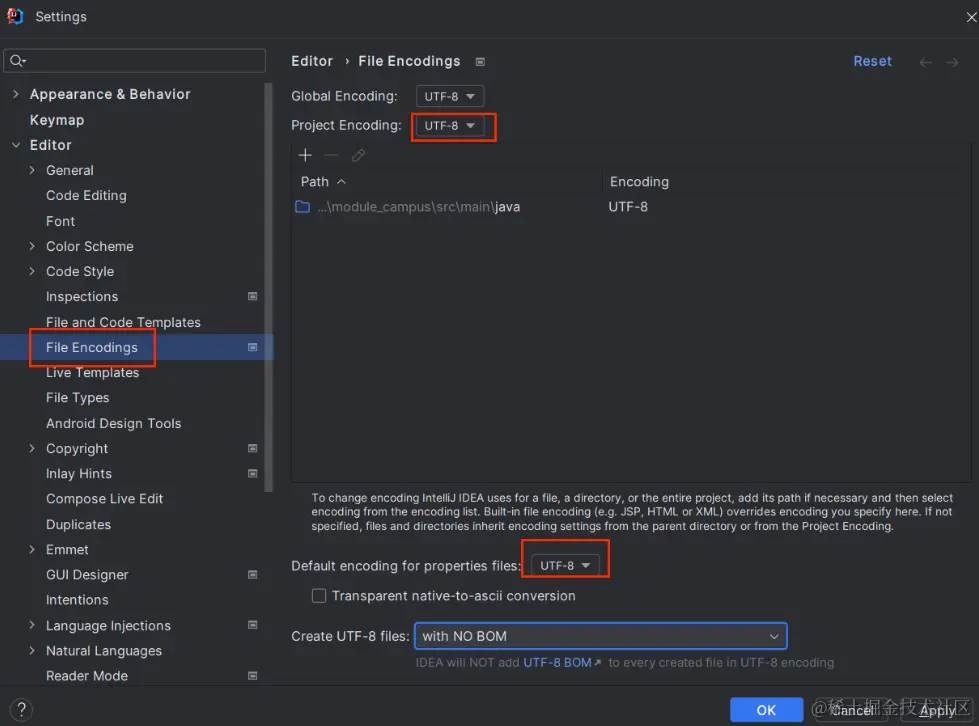The image size is (979, 726).
Task: Select the module_campus\src\main\java path row
Action: 631,207
